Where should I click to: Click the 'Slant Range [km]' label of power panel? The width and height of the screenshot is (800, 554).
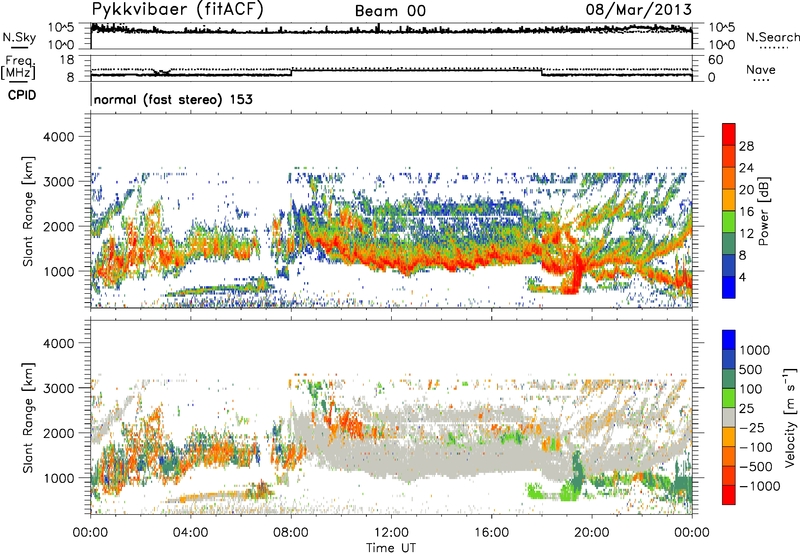28,211
